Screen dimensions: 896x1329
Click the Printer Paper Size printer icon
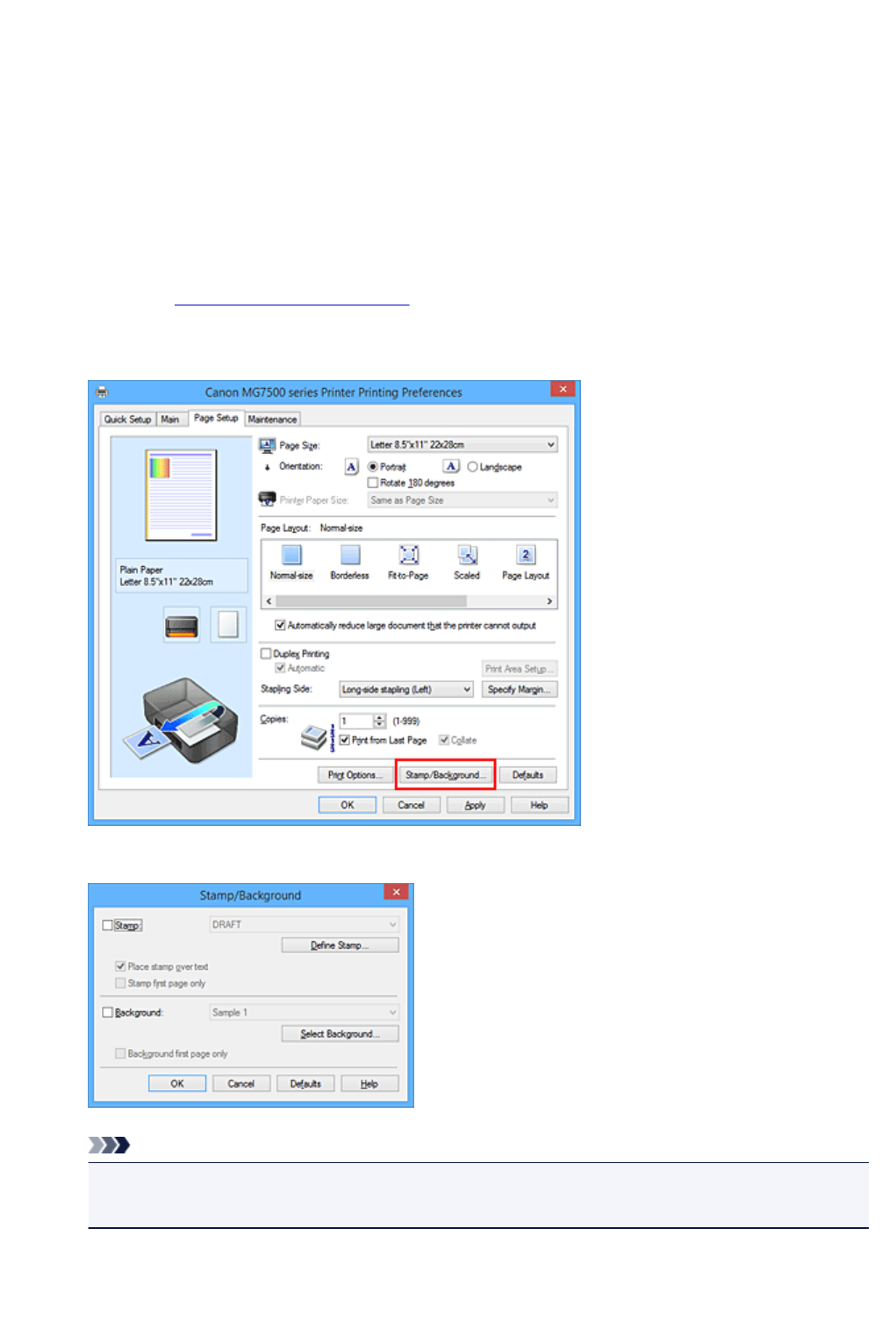(268, 499)
